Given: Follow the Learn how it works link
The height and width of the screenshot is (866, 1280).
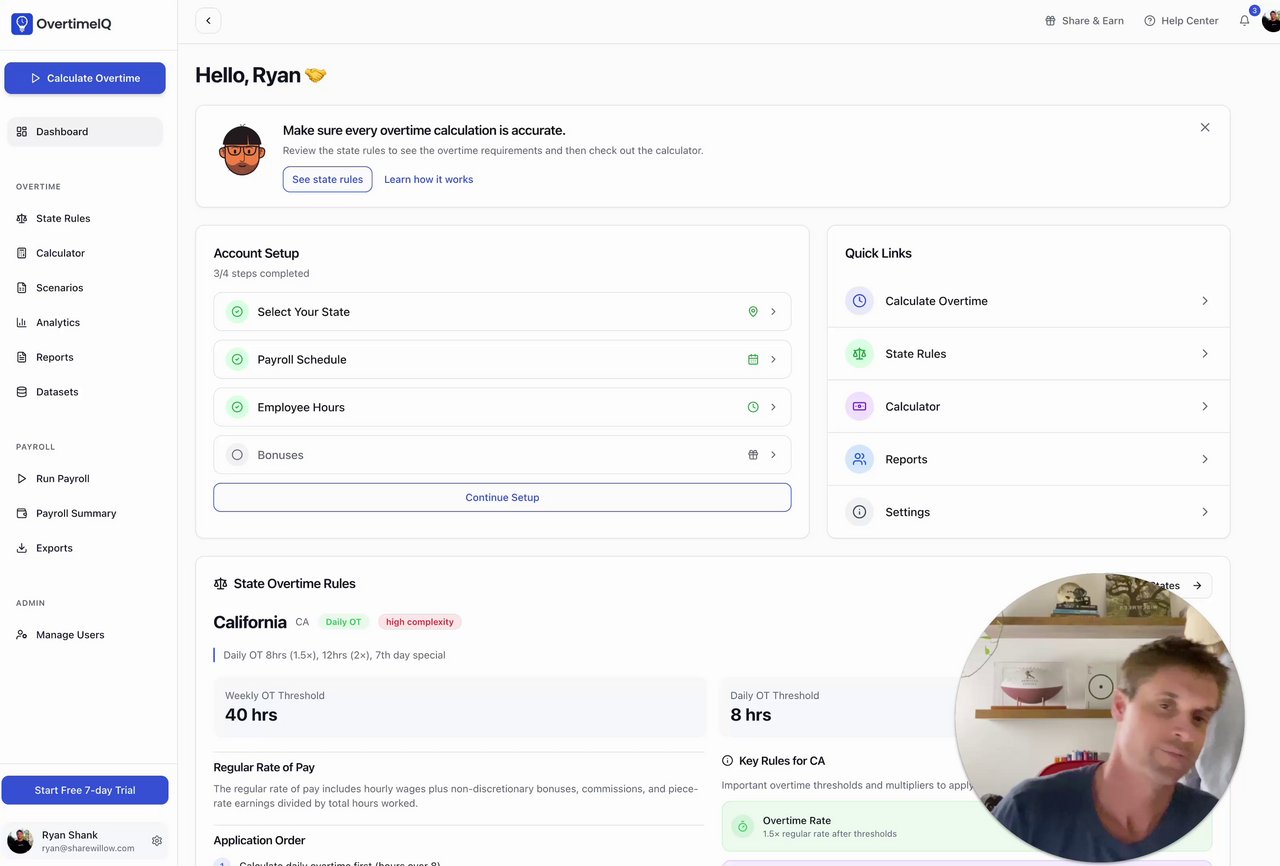Looking at the screenshot, I should click(429, 180).
